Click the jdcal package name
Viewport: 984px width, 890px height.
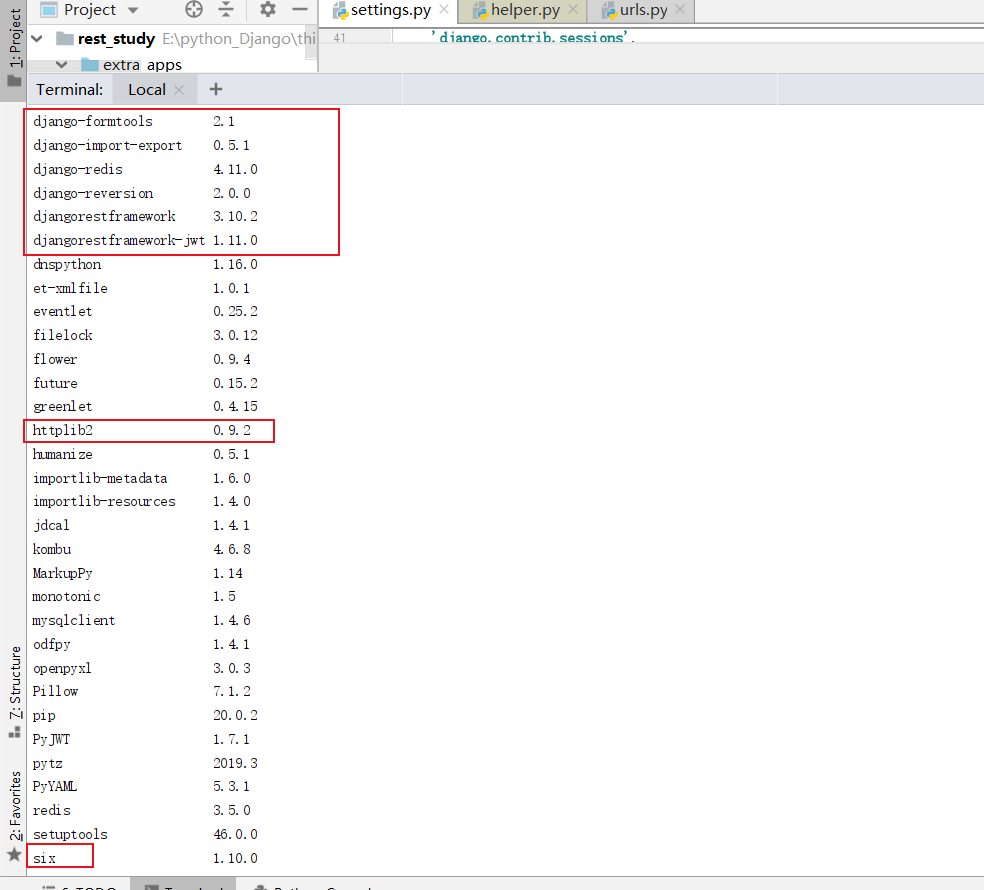(x=51, y=525)
